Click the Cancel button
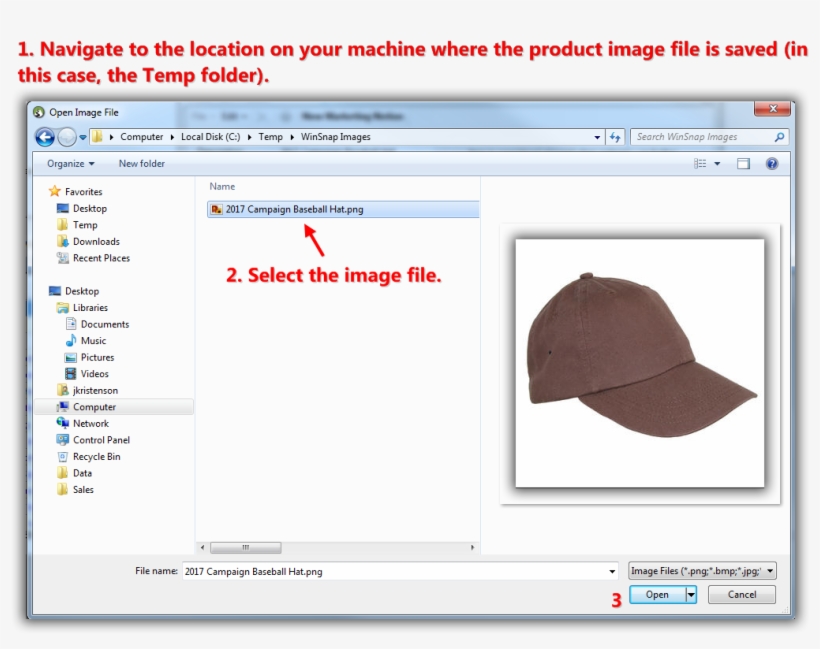820x649 pixels. [x=741, y=594]
